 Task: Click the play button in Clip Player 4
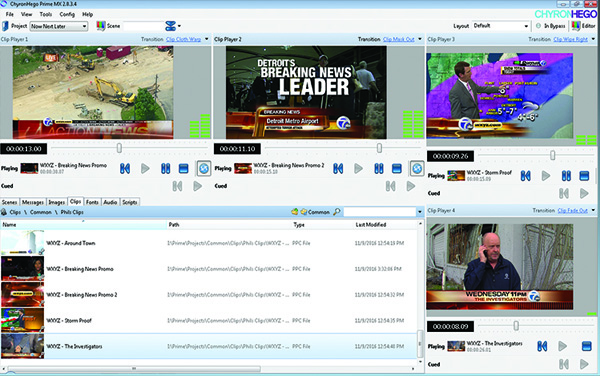click(x=562, y=347)
